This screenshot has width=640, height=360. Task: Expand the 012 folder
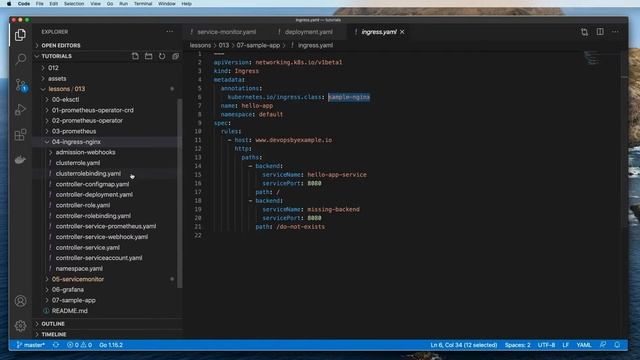point(53,68)
